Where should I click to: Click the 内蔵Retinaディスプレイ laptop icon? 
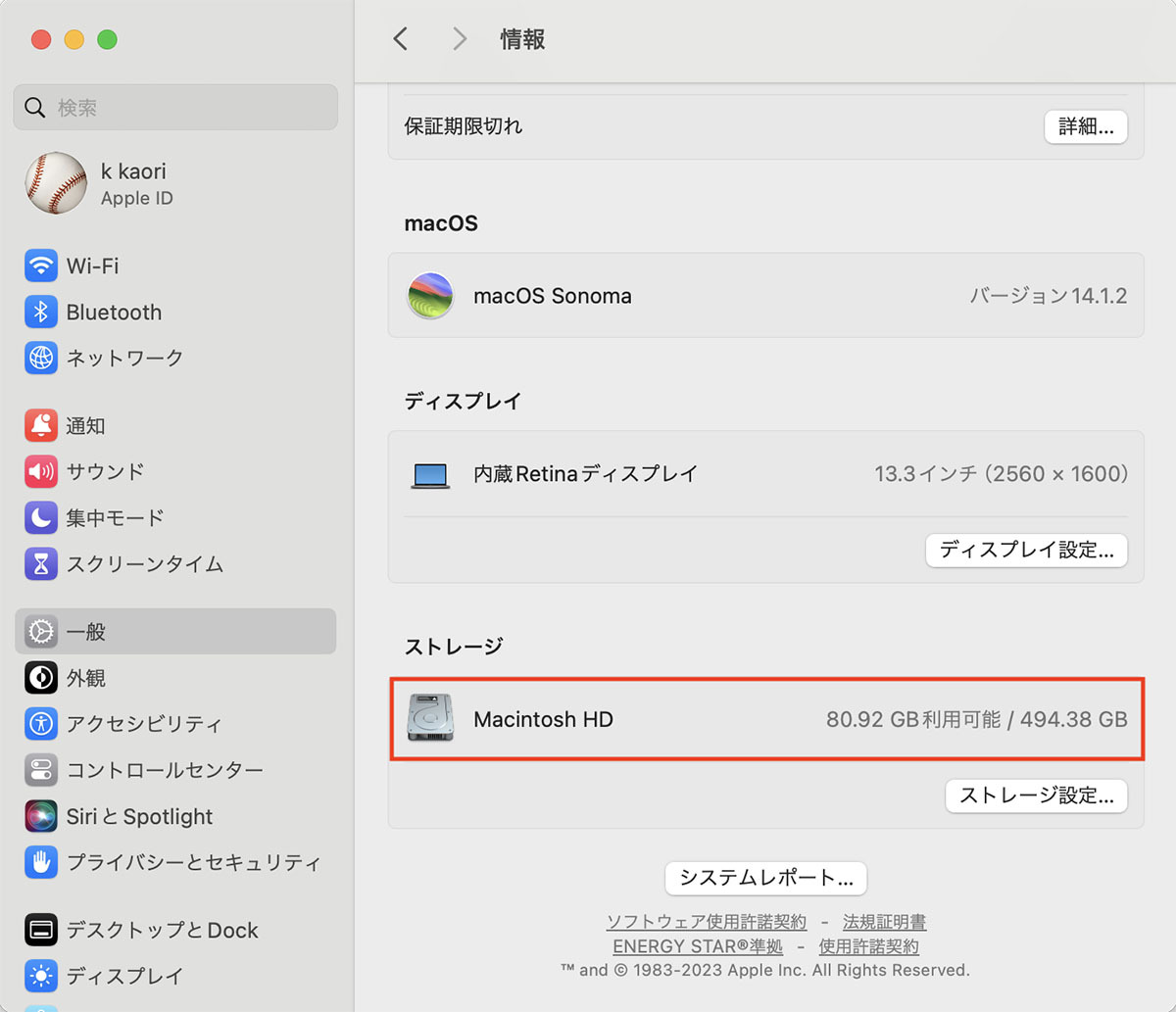coord(430,475)
